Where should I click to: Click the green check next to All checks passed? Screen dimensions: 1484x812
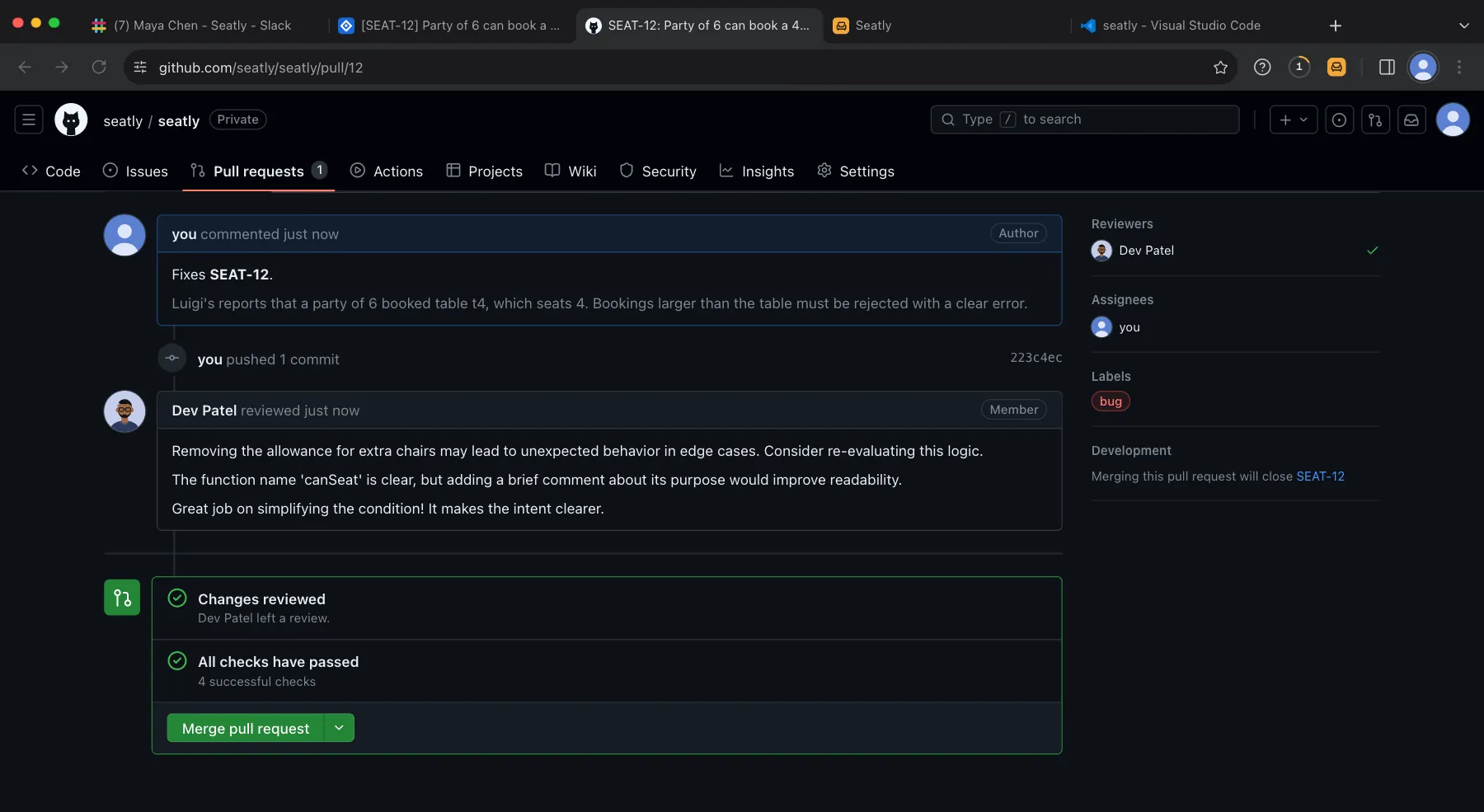point(177,661)
